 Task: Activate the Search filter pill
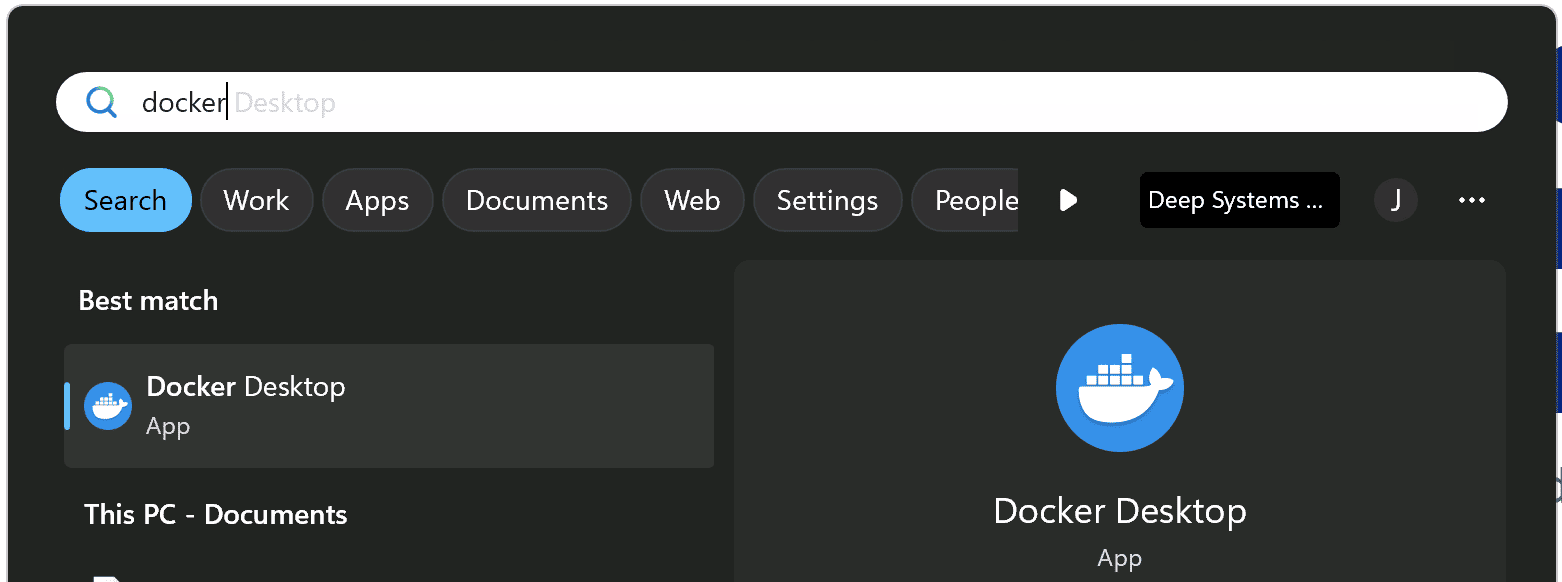click(x=125, y=200)
